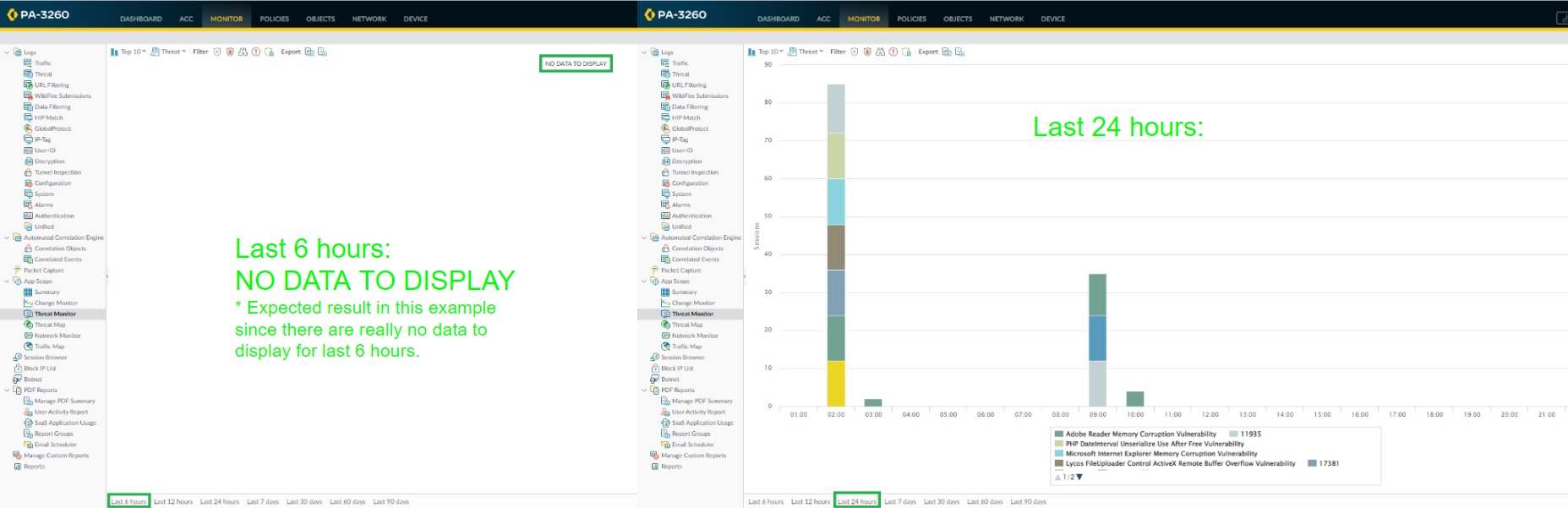
Task: Click the shield filter icon in the no-data pane
Action: pos(217,52)
